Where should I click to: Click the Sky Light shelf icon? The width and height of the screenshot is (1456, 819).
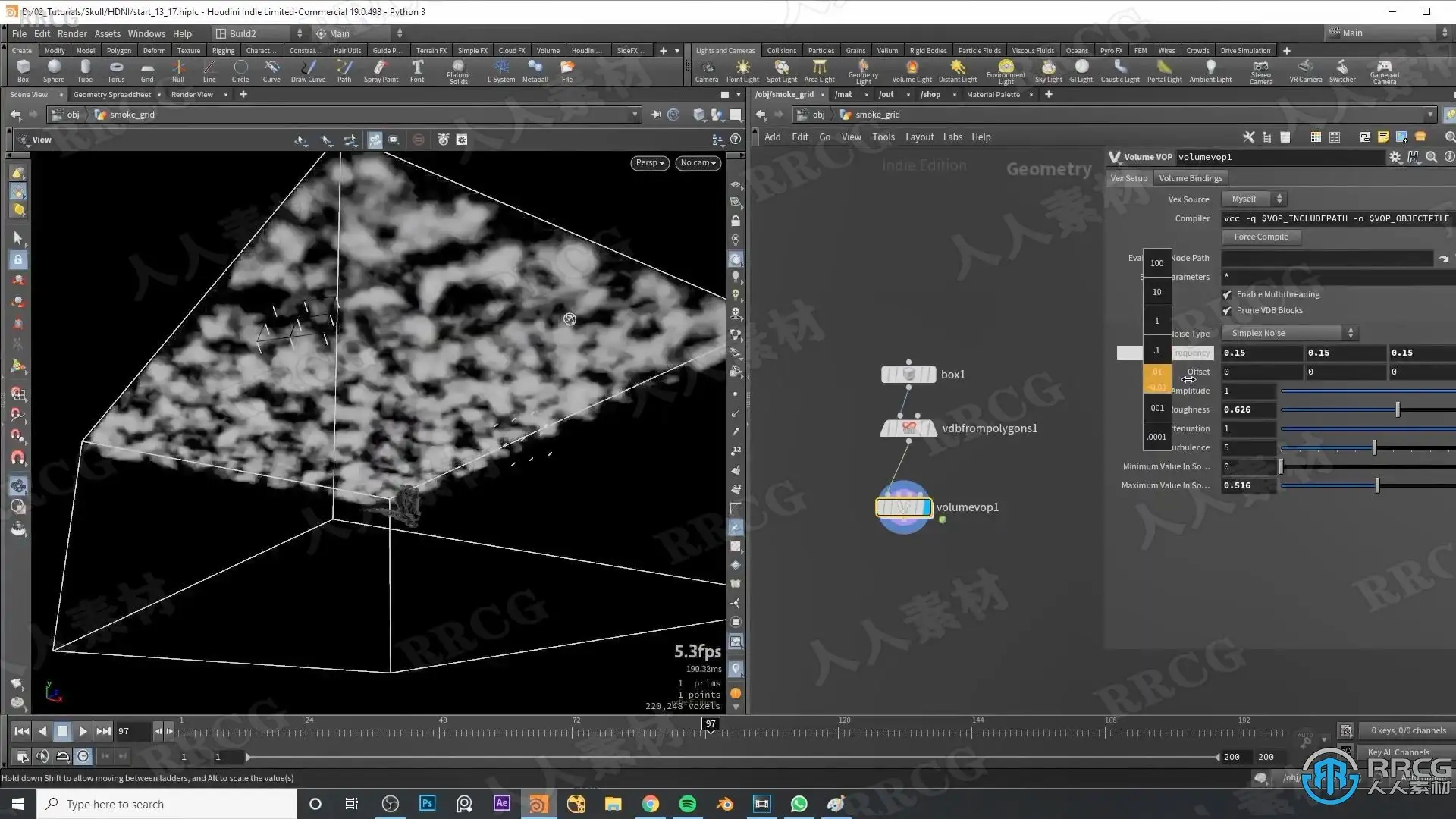[1048, 70]
